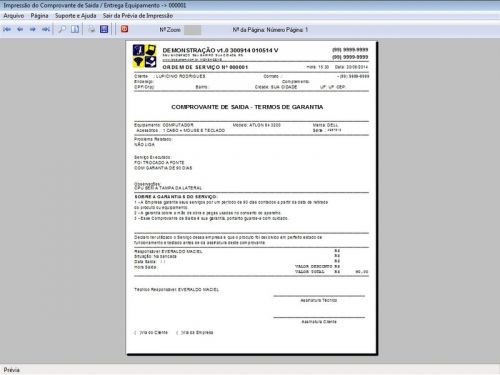Viewport: 500px width, 375px height.
Task: Go to next page arrow
Action: [33, 29]
